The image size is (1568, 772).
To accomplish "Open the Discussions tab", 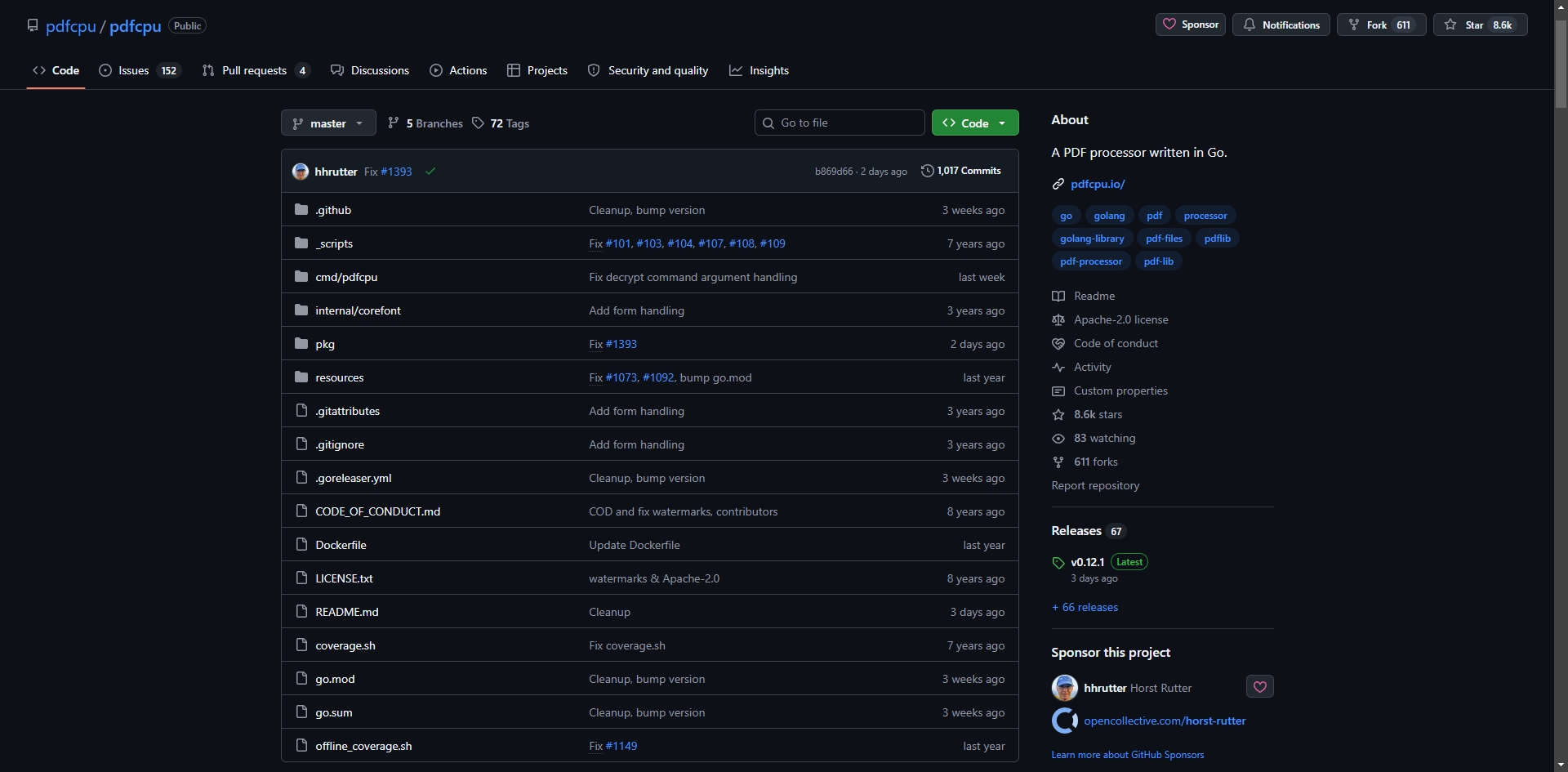I will pyautogui.click(x=370, y=70).
